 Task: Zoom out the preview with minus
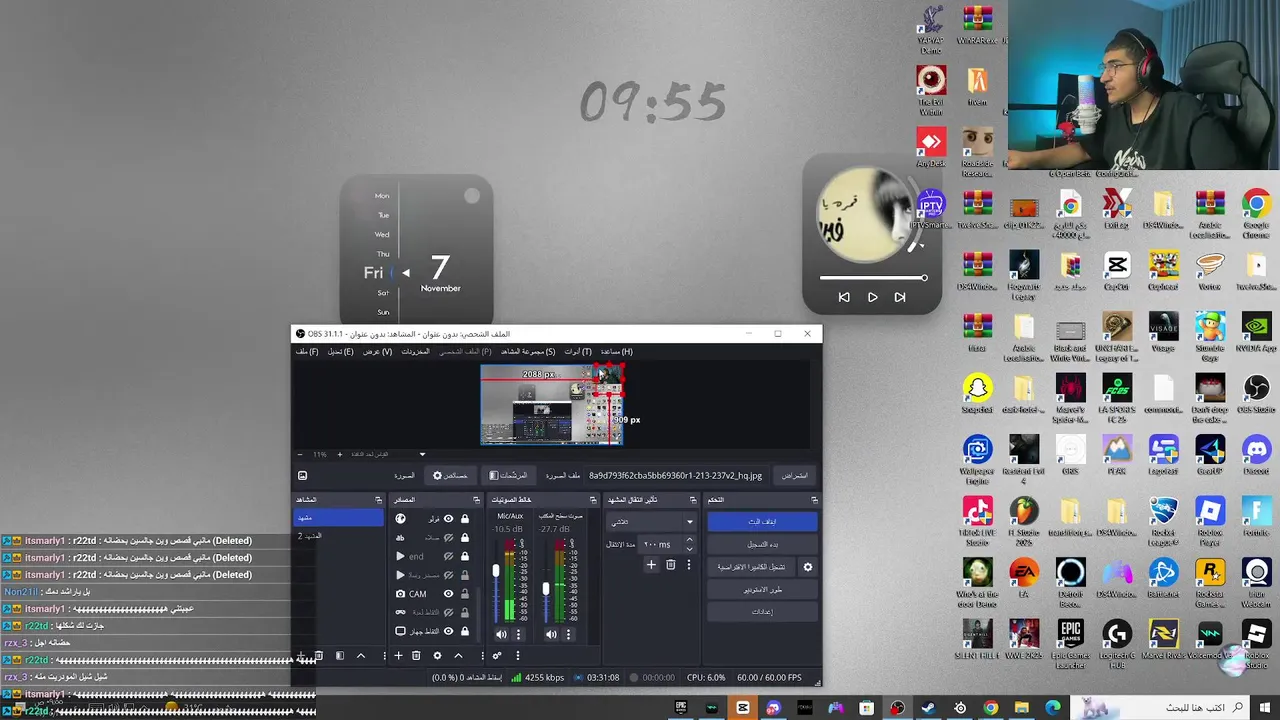[x=299, y=454]
